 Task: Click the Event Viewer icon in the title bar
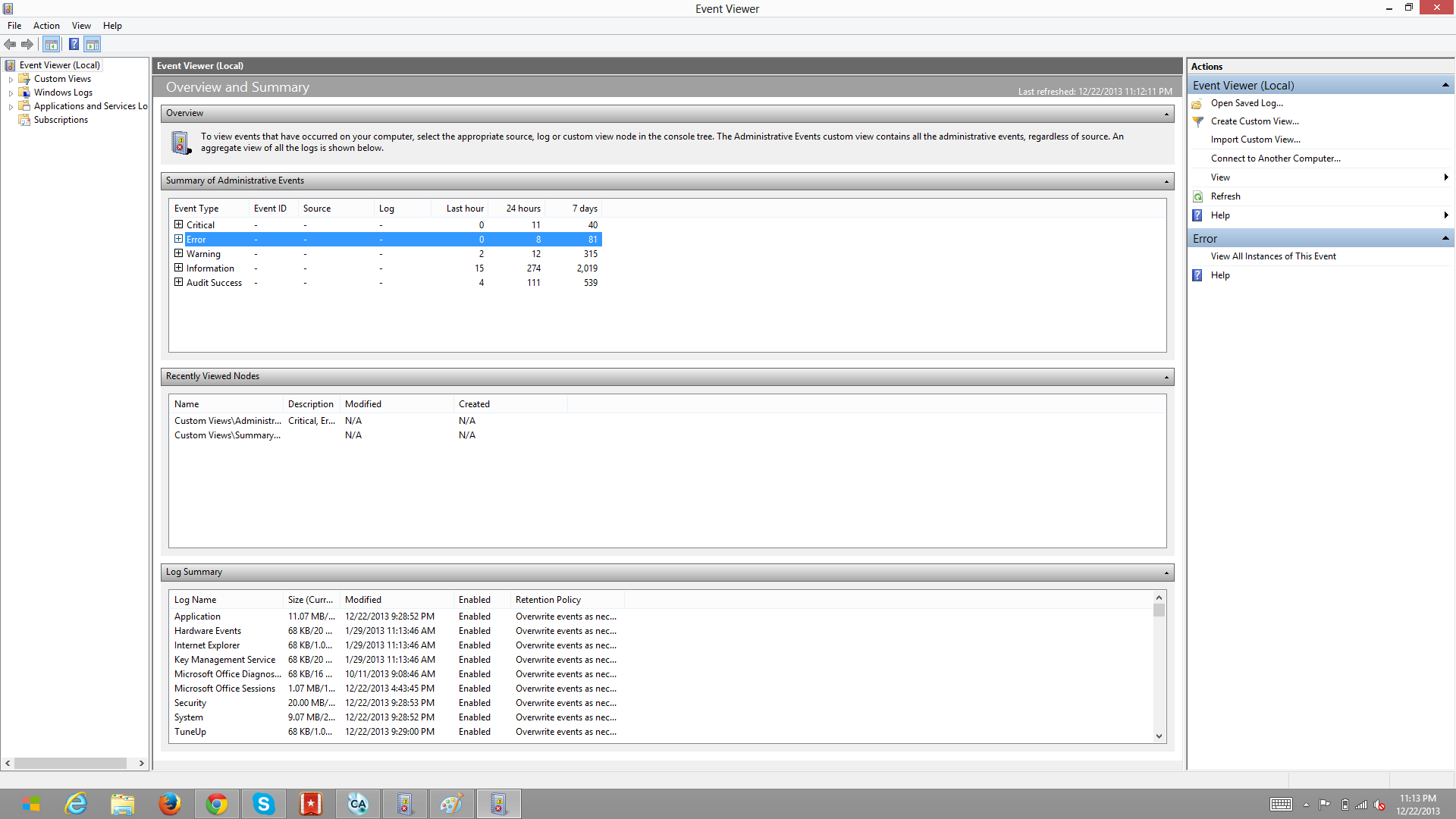click(8, 8)
